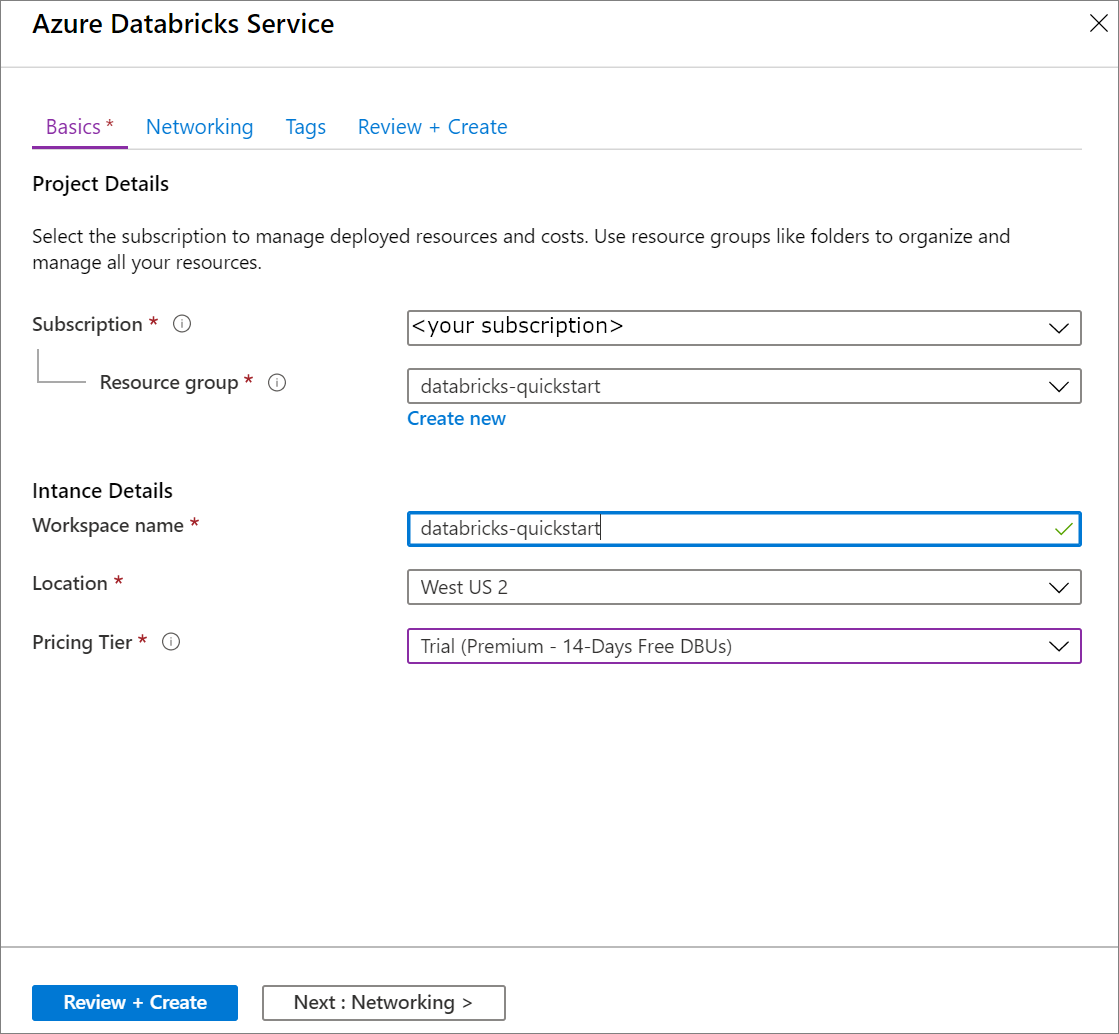Open the Resource group dropdown
Image resolution: width=1119 pixels, height=1034 pixels.
(x=1059, y=386)
